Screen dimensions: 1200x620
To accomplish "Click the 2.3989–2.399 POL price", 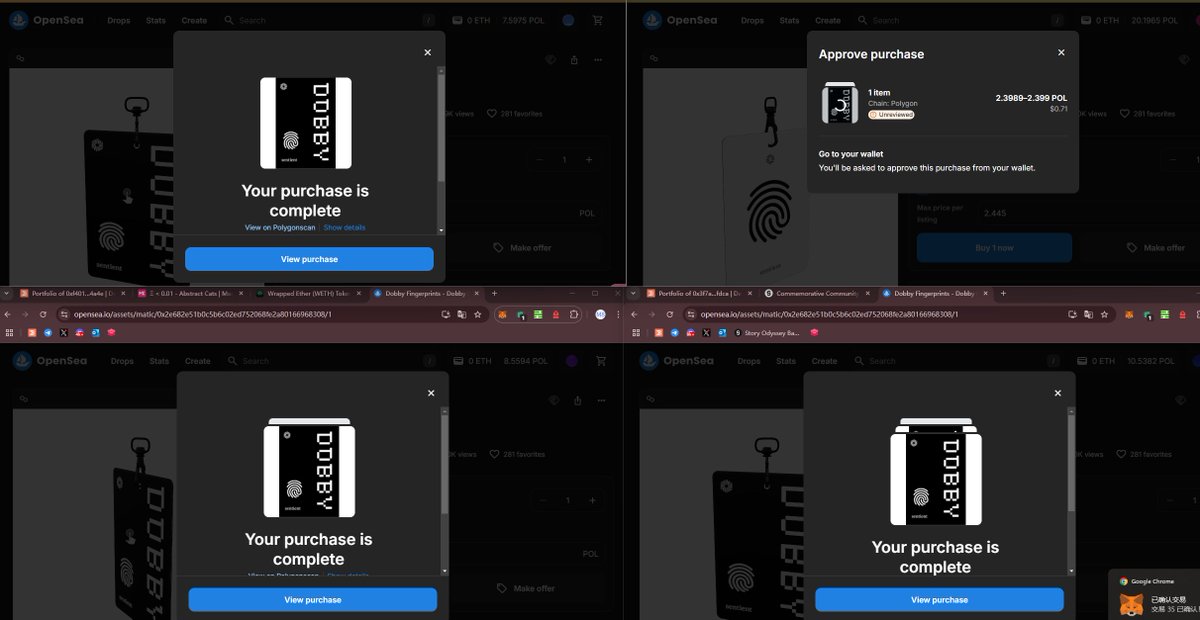I will (x=1031, y=98).
